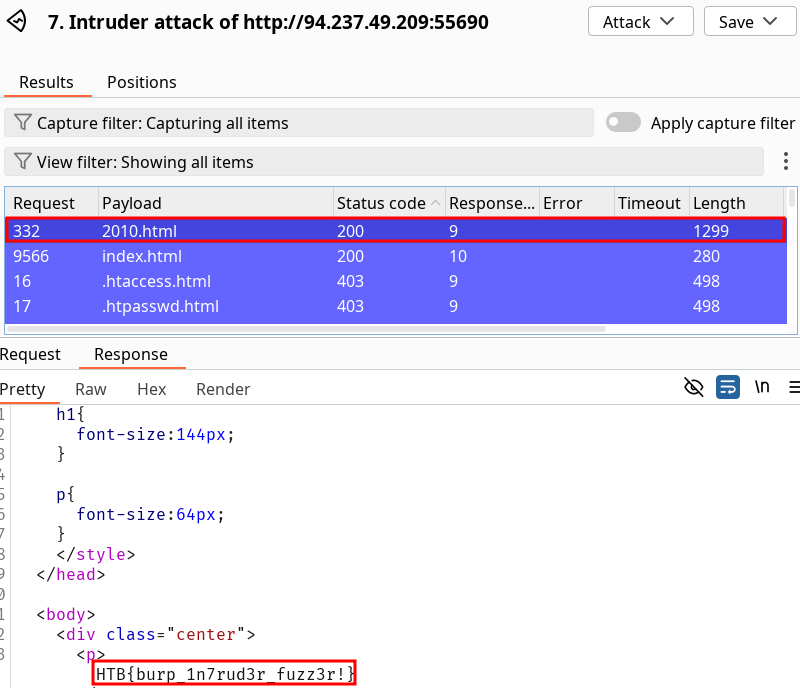800x688 pixels.
Task: Open the Render response view
Action: pyautogui.click(x=223, y=389)
